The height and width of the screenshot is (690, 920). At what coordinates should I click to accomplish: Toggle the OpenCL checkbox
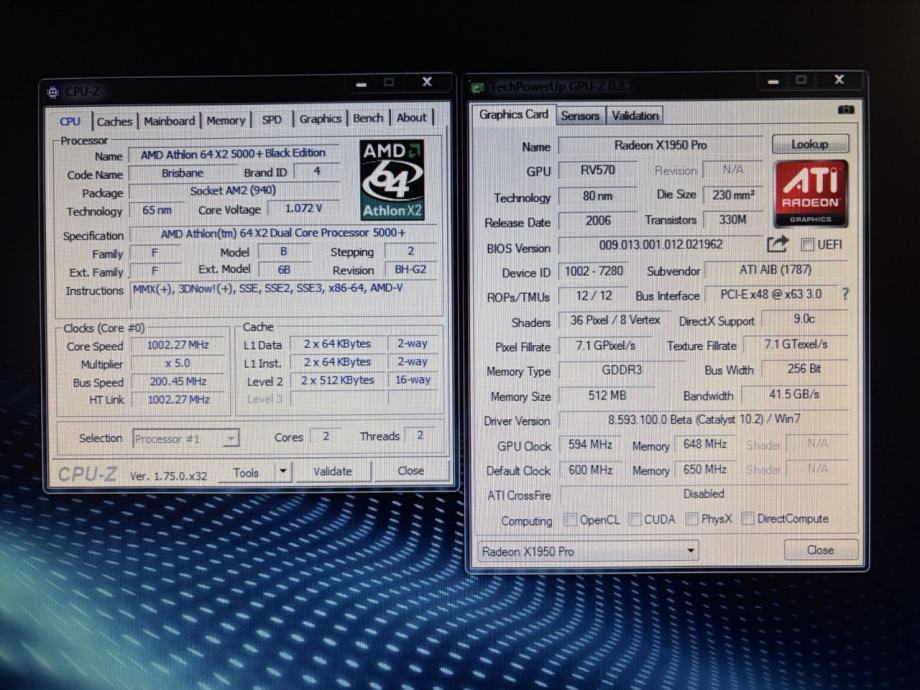pyautogui.click(x=570, y=519)
